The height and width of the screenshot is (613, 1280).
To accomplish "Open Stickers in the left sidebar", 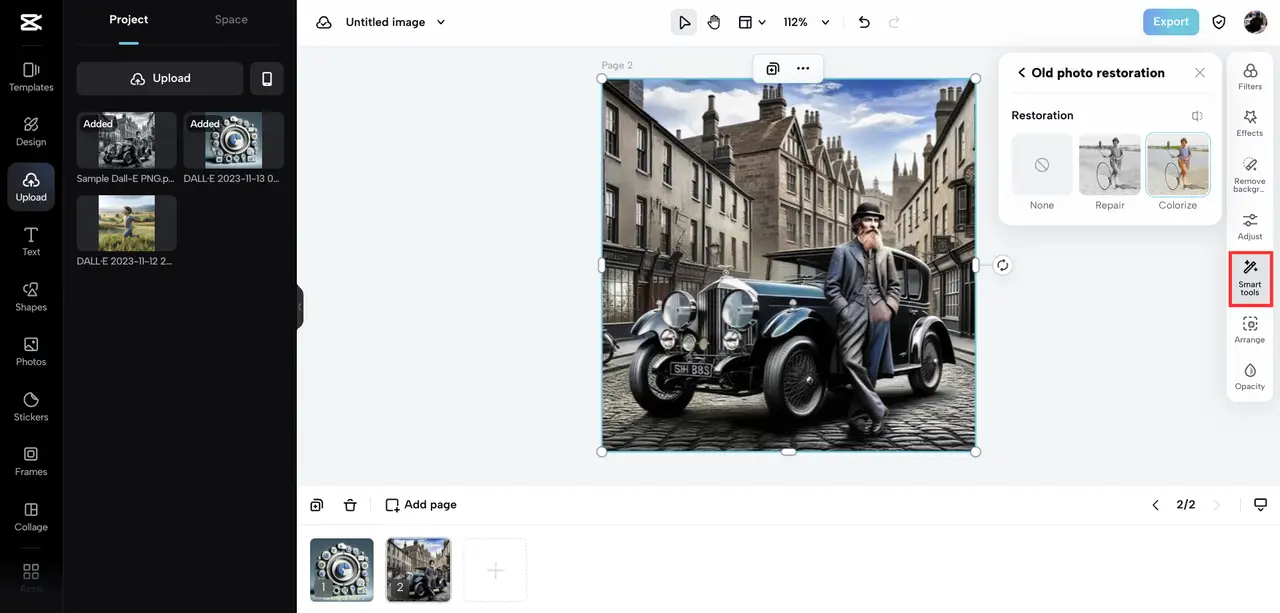I will 31,406.
